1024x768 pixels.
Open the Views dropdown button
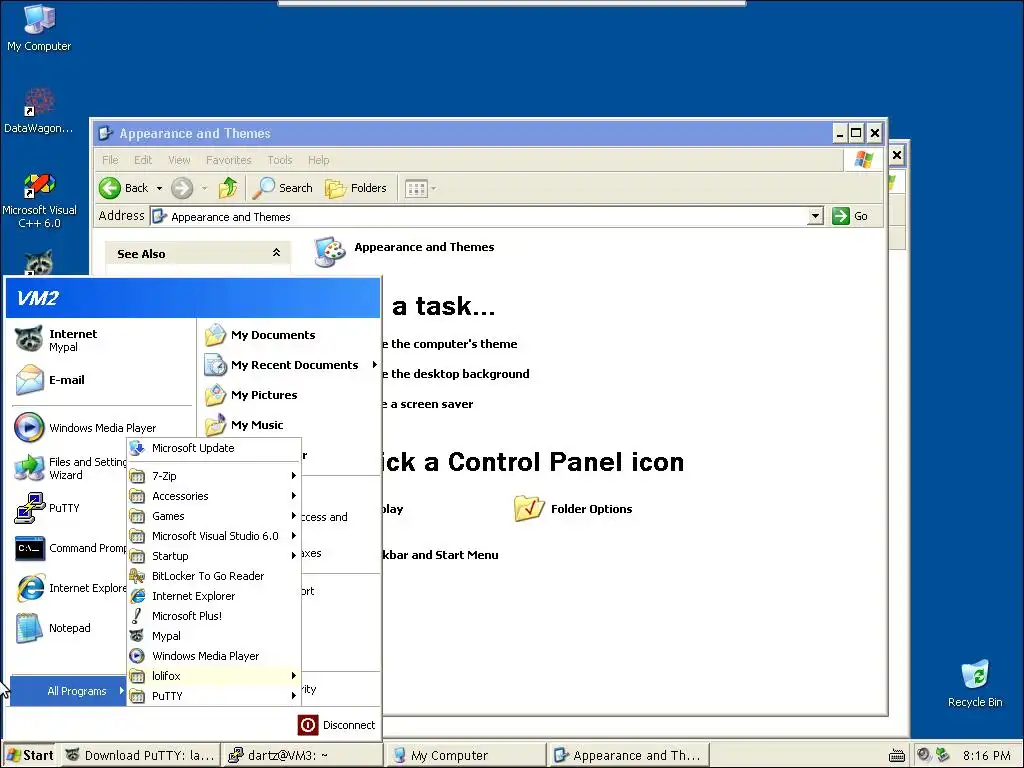click(421, 189)
